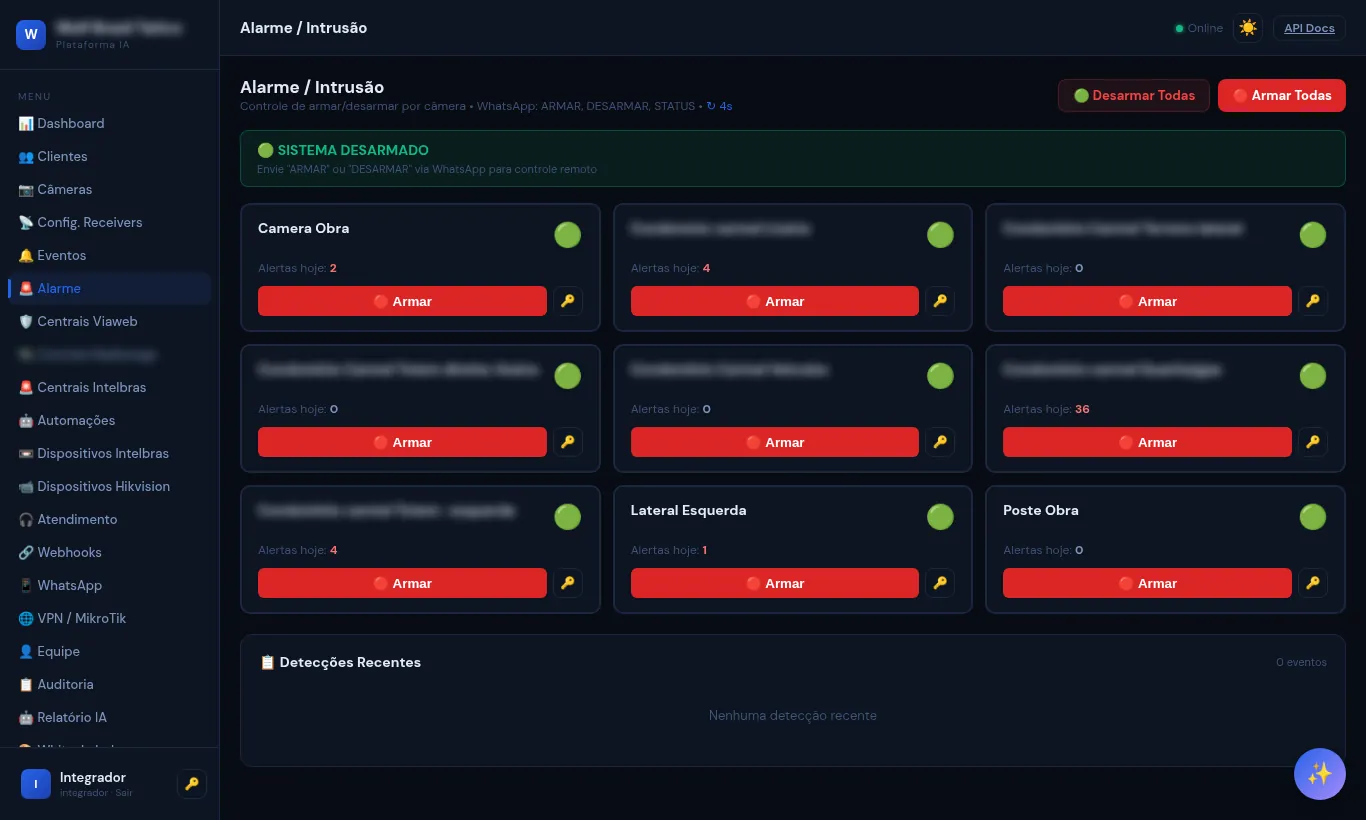This screenshot has width=1366, height=820.
Task: Click the Armar Todas button
Action: click(1282, 95)
